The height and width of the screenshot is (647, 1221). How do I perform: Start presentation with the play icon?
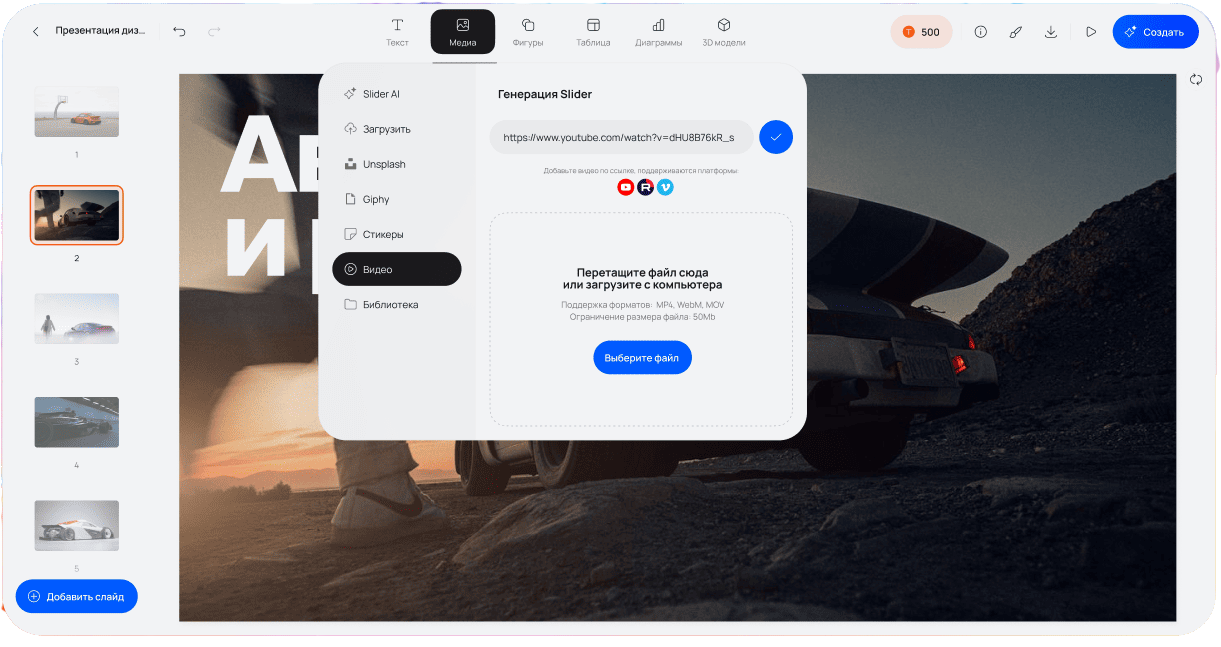tap(1090, 32)
